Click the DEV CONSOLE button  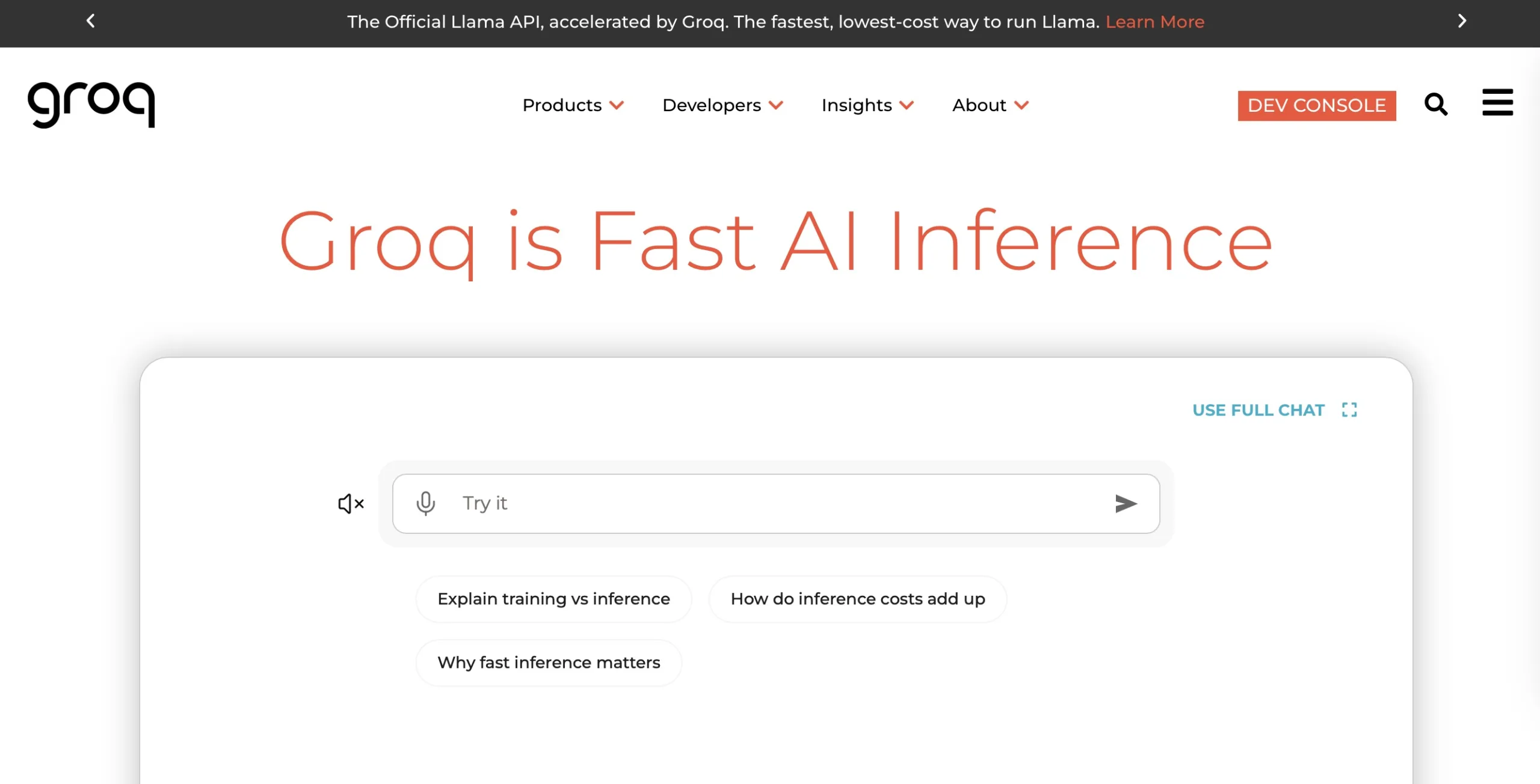1317,106
